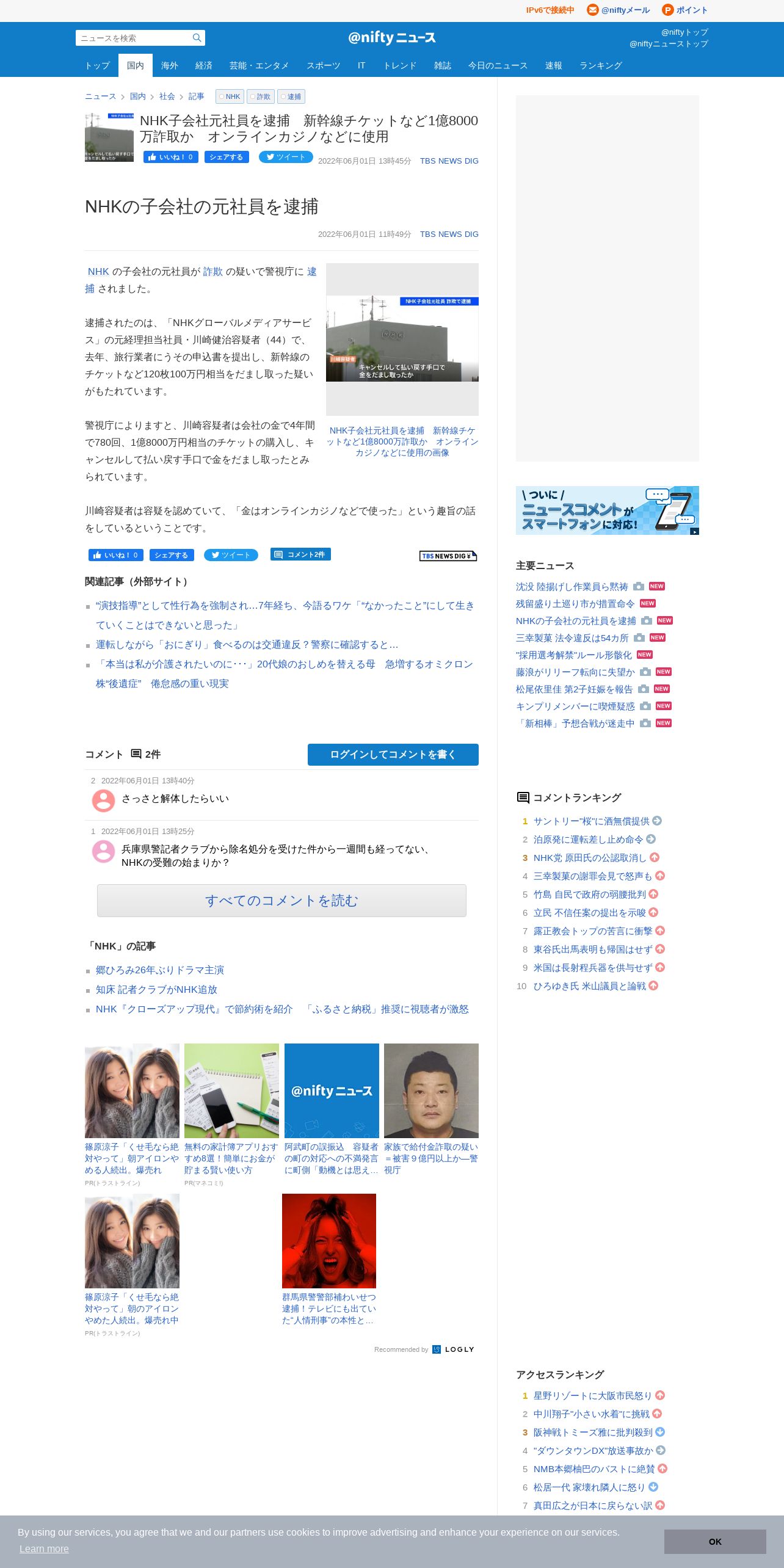
Task: Click avatar icon of comment 1
Action: tap(103, 851)
